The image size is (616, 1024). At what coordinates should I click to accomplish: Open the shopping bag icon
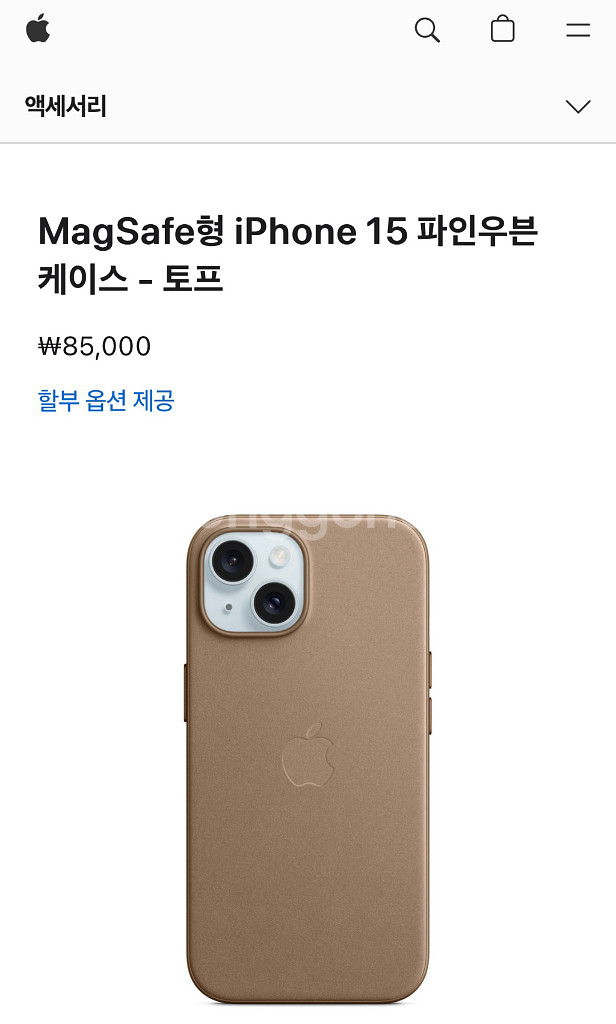502,29
